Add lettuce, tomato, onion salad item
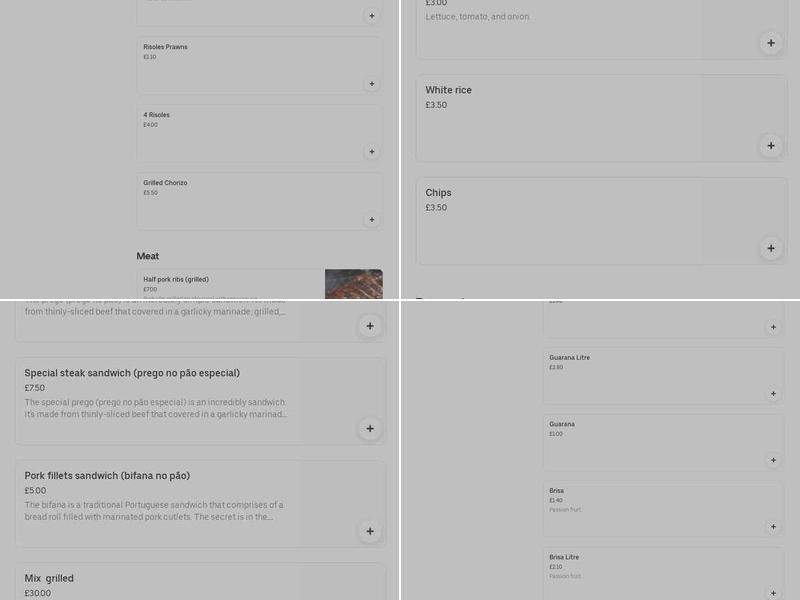 pyautogui.click(x=771, y=43)
